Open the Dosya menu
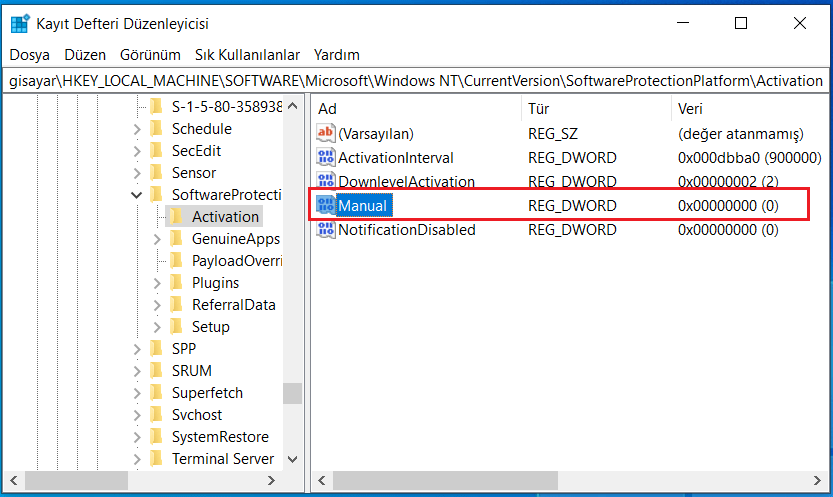 [30, 55]
